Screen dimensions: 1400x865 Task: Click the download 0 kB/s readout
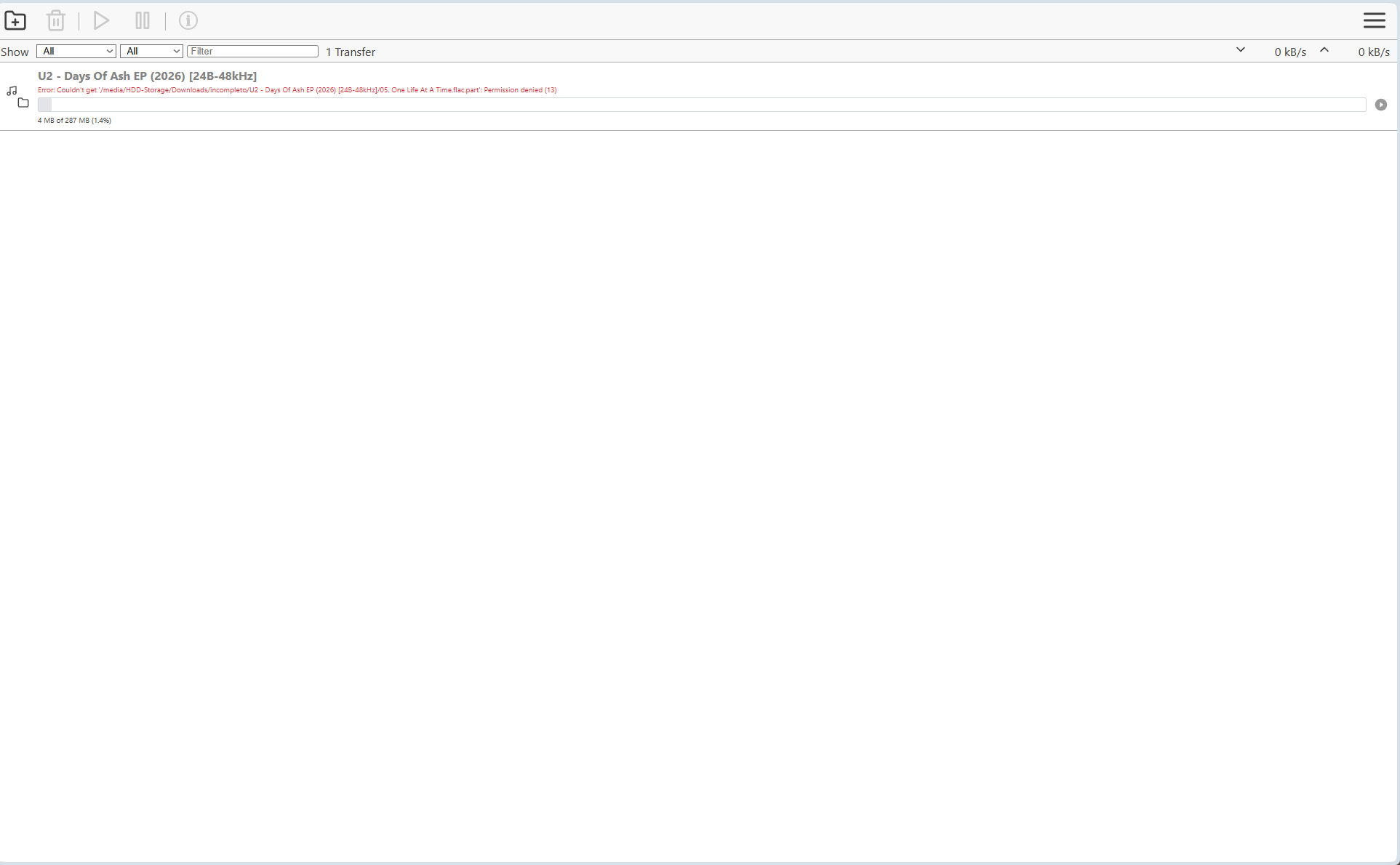pyautogui.click(x=1289, y=52)
